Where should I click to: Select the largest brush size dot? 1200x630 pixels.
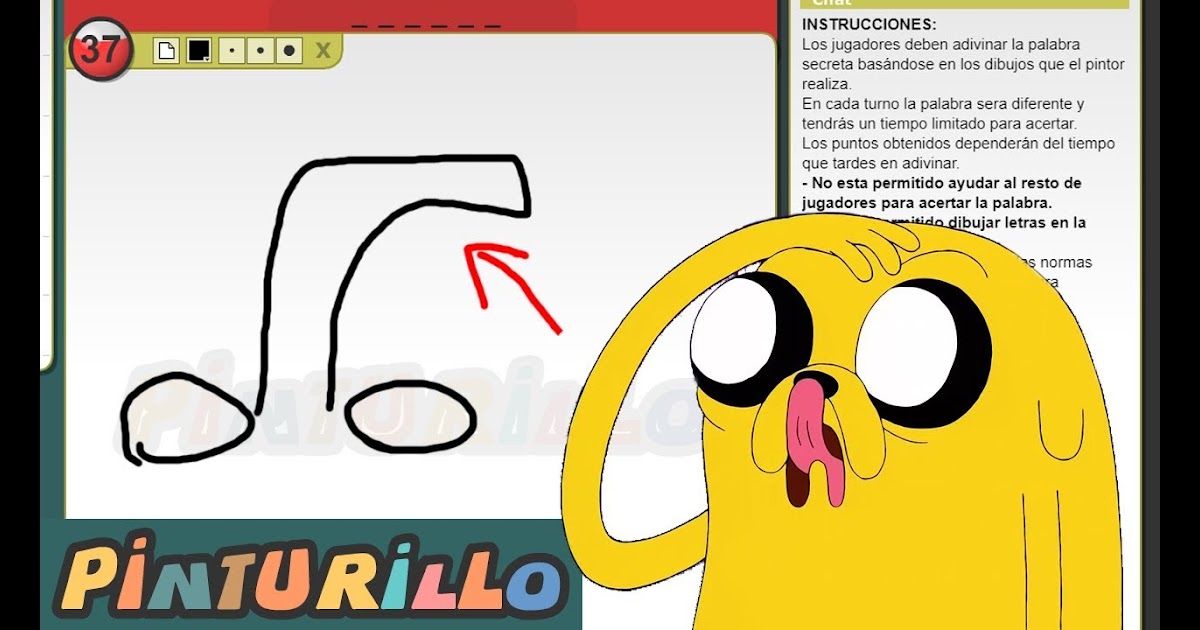point(289,50)
